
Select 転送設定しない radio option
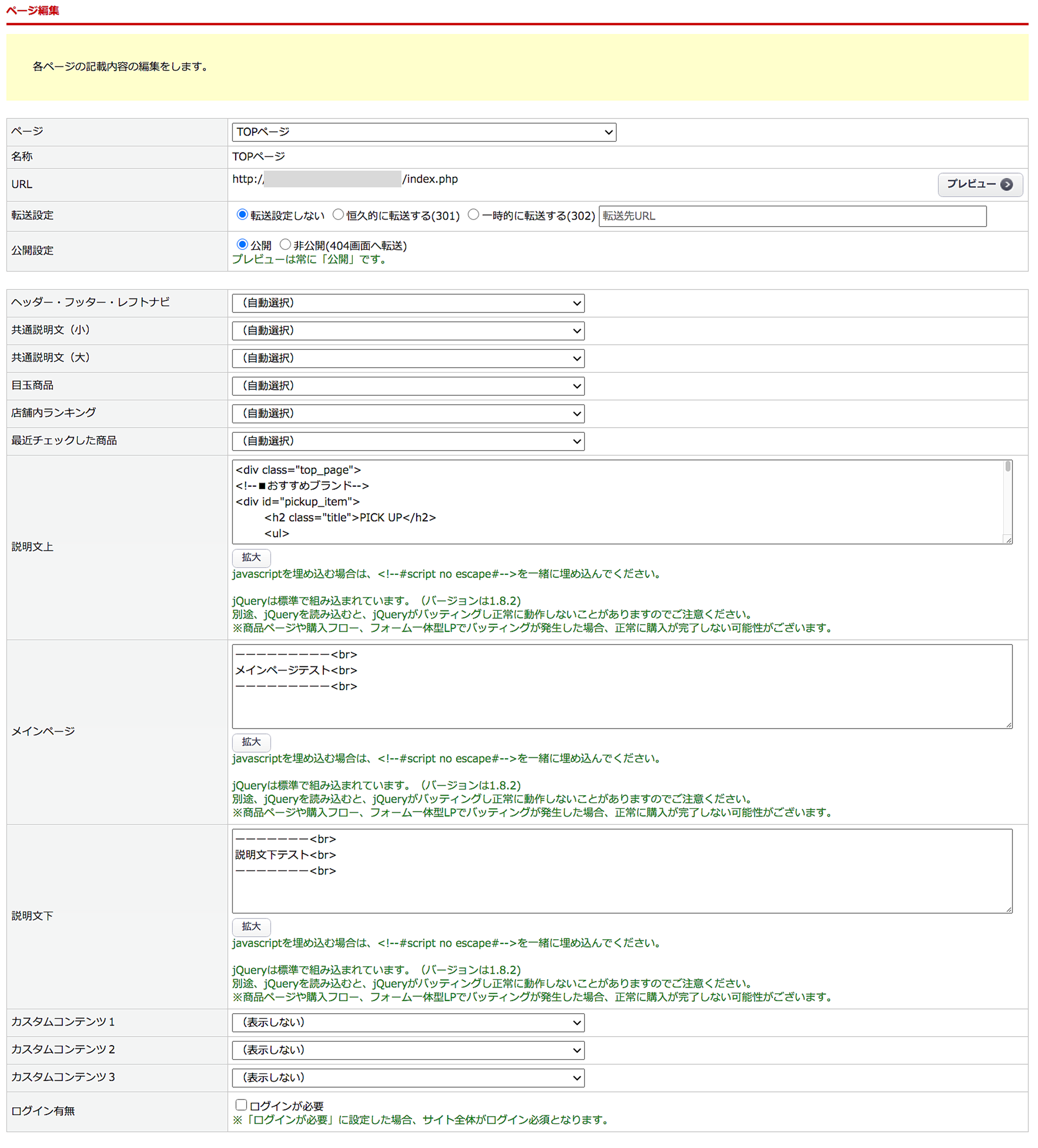[x=242, y=215]
